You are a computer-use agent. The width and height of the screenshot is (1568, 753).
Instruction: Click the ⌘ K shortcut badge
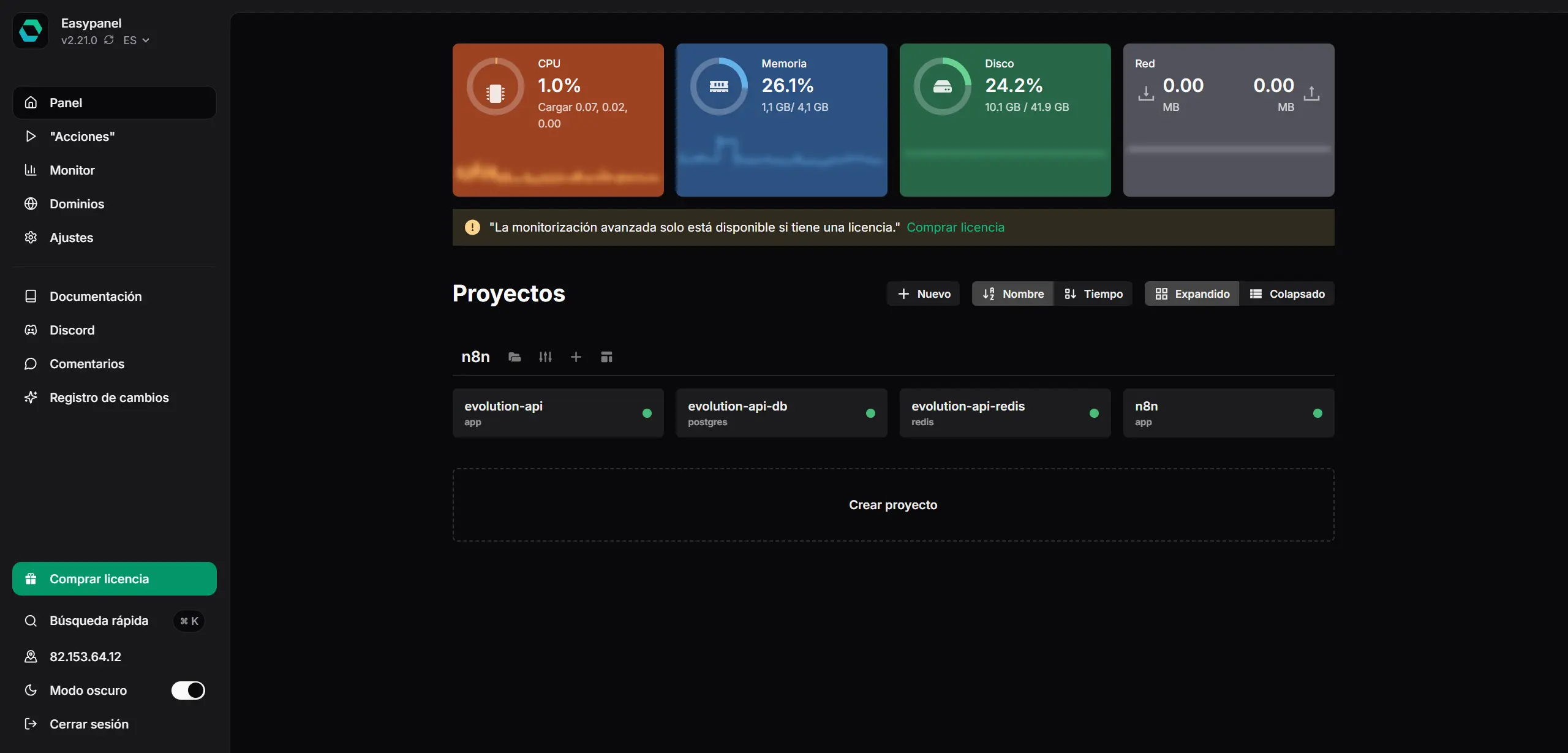189,621
